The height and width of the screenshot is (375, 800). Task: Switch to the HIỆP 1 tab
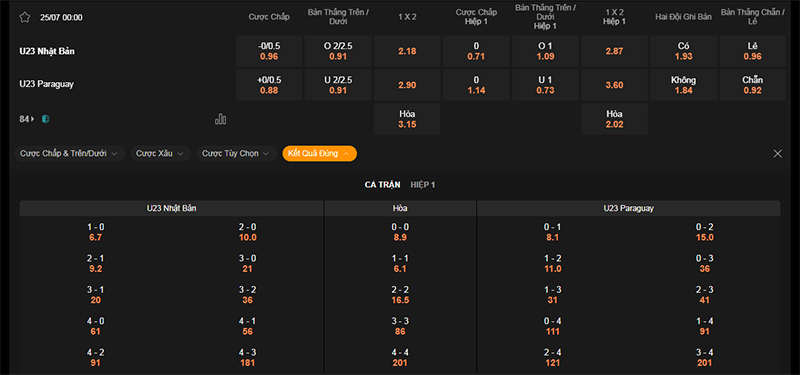click(423, 185)
